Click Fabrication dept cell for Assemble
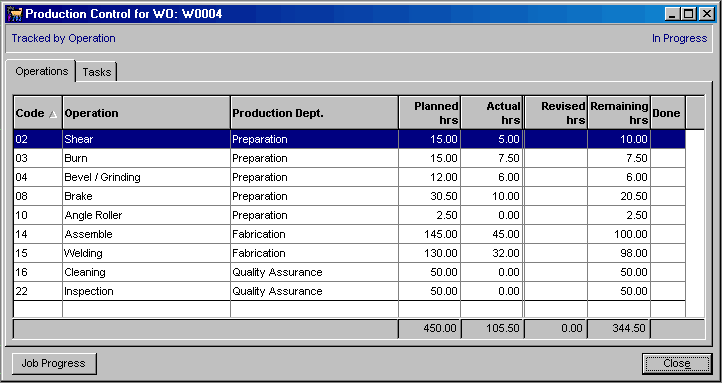The width and height of the screenshot is (722, 383). [x=314, y=234]
